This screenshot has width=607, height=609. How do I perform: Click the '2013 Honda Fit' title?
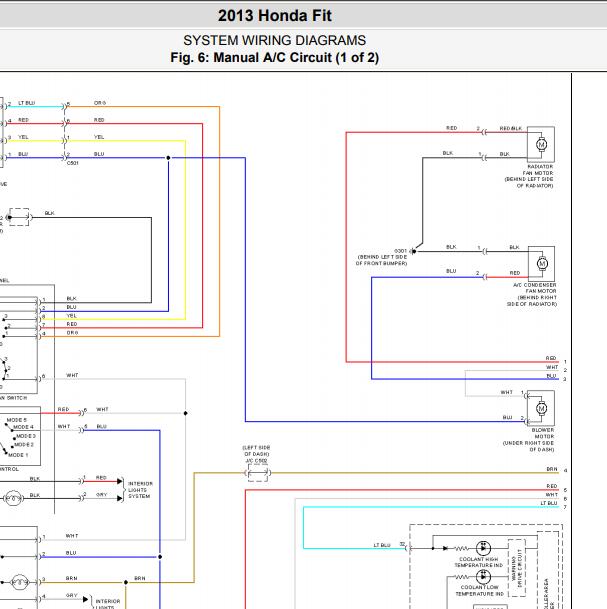[x=275, y=16]
